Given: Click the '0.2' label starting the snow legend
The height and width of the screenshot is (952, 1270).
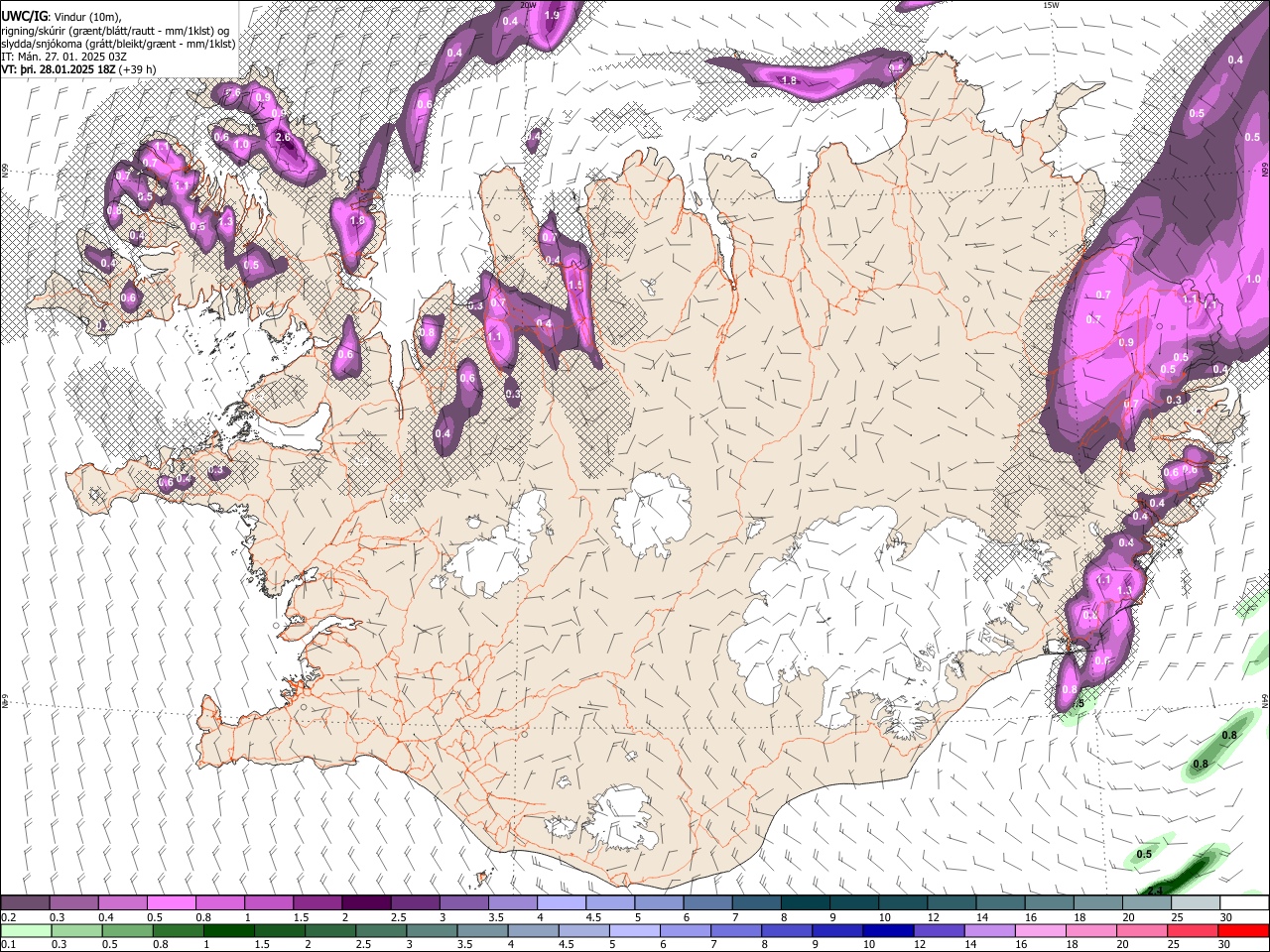Looking at the screenshot, I should coord(9,917).
